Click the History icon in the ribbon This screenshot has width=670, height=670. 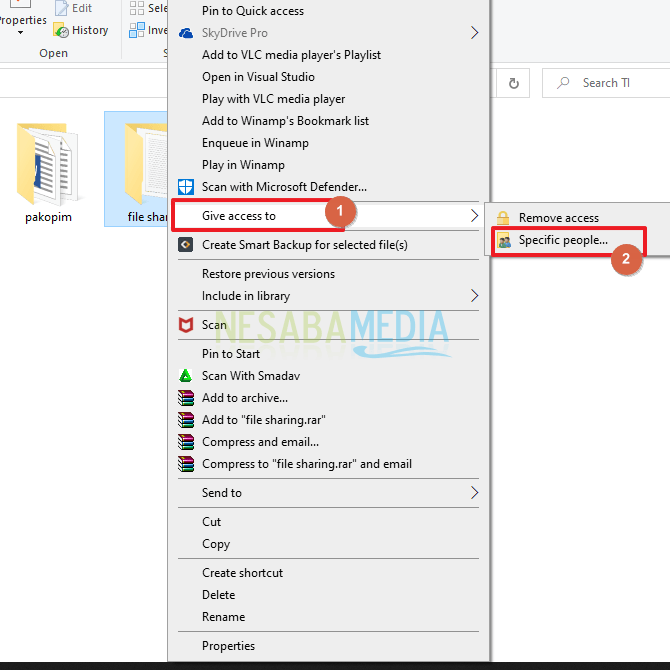(x=61, y=30)
